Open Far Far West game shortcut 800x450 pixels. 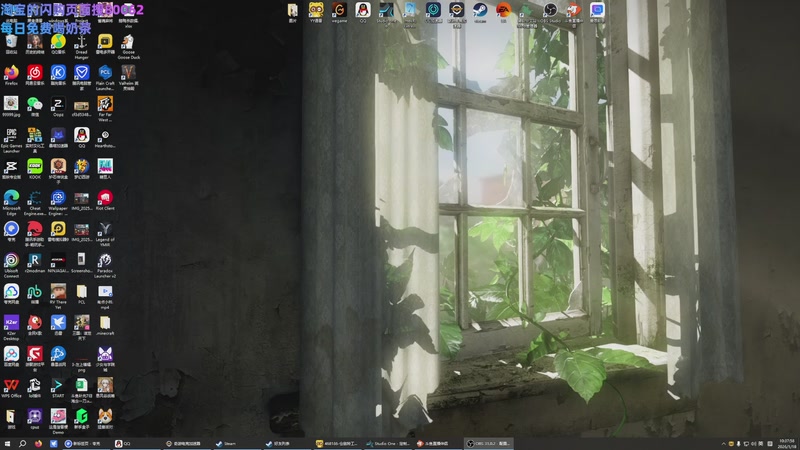point(105,109)
